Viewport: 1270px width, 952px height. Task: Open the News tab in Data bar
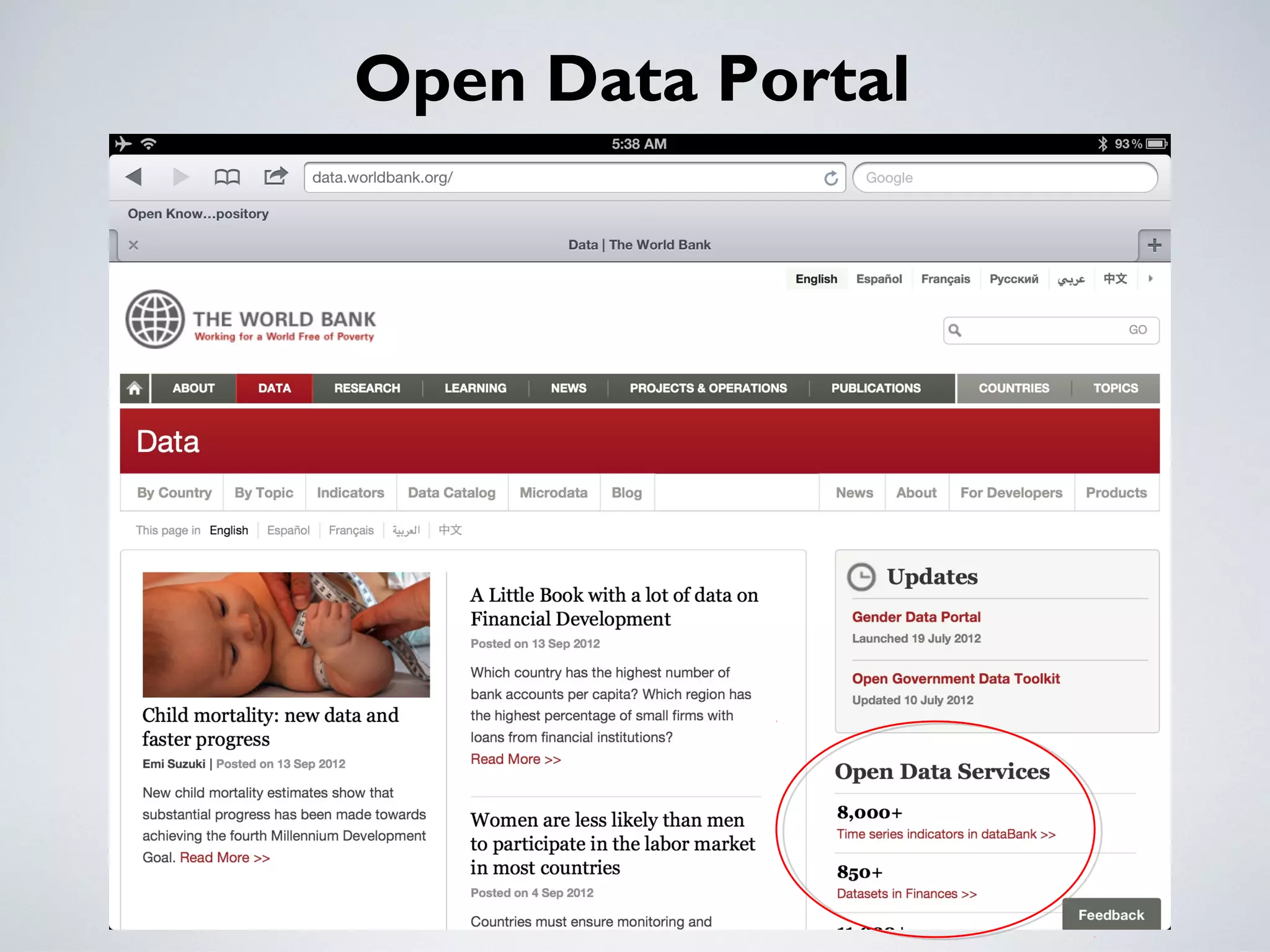pyautogui.click(x=854, y=493)
